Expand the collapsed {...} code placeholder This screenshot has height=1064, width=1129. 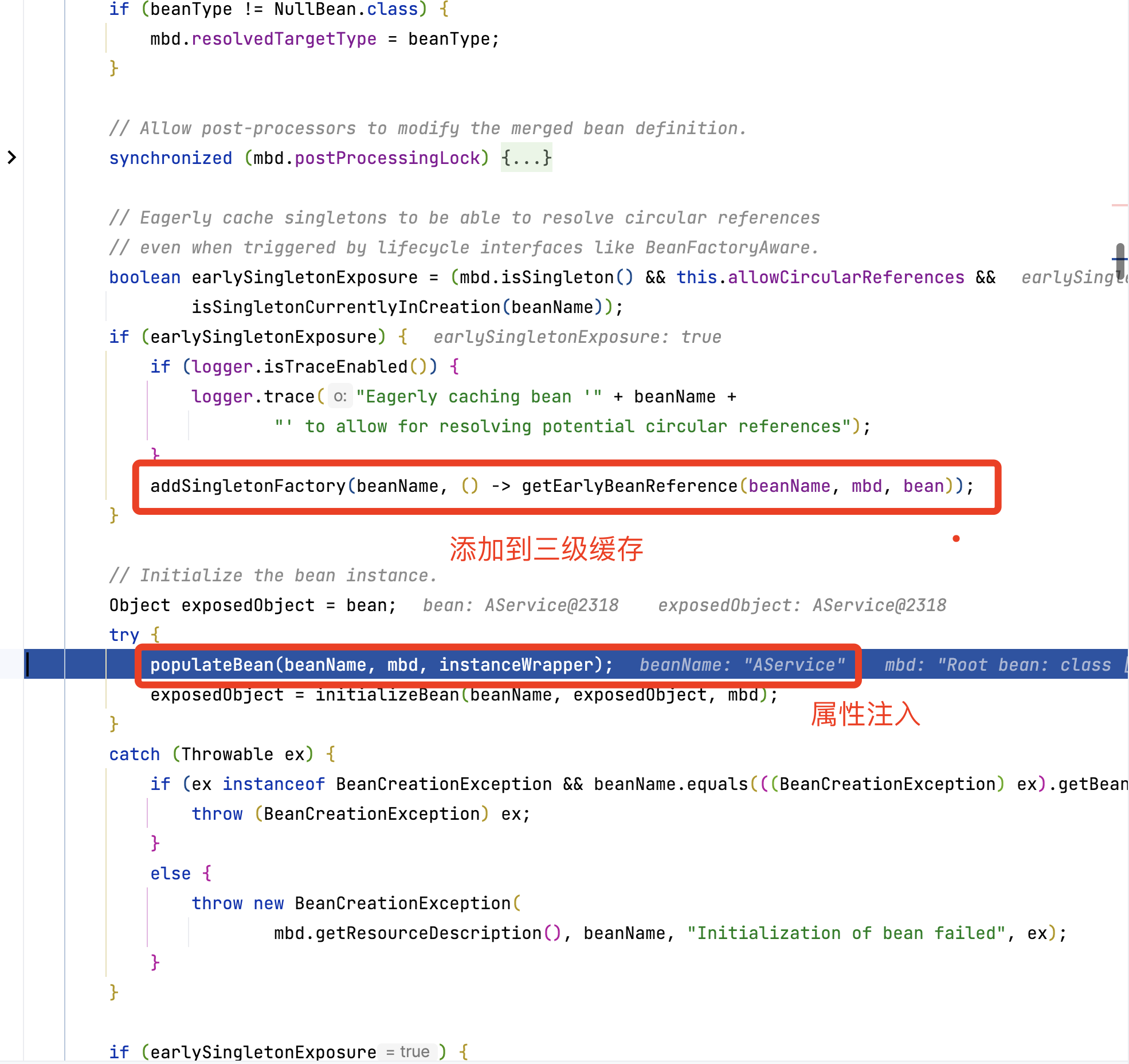[526, 158]
